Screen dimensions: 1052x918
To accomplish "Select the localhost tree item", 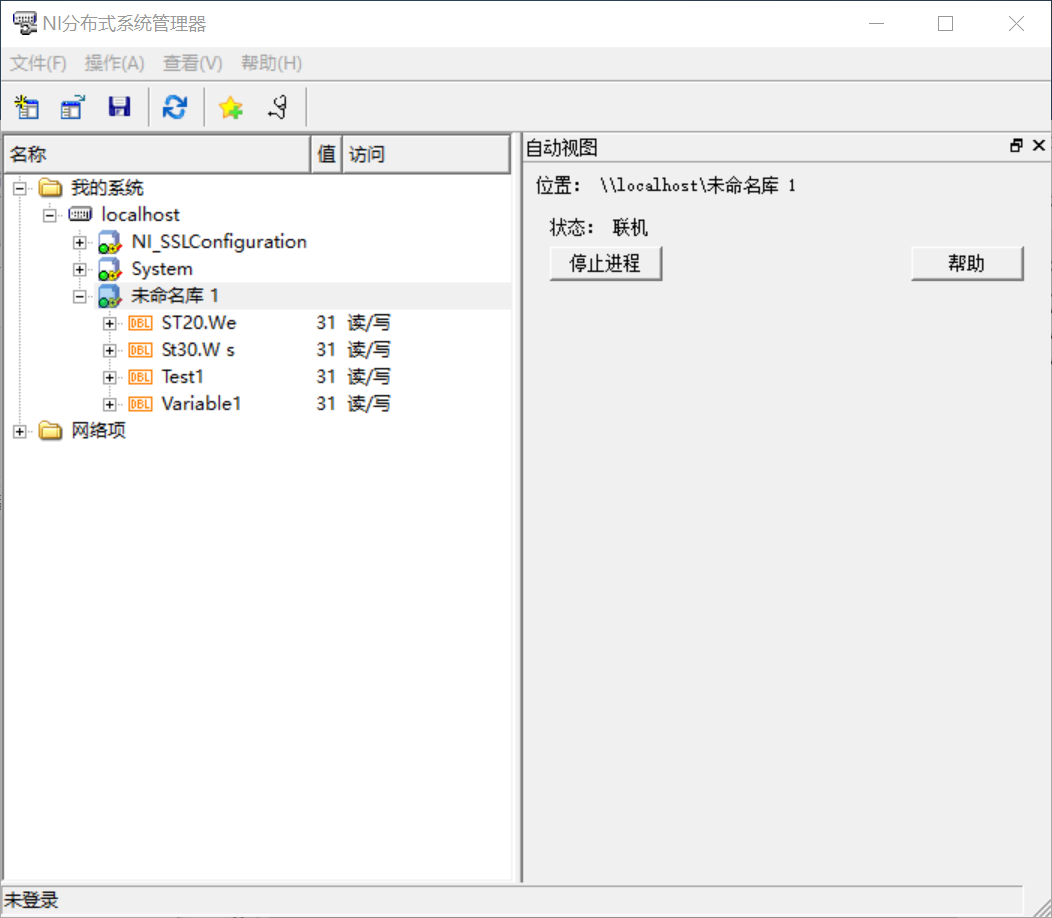I will click(x=141, y=215).
